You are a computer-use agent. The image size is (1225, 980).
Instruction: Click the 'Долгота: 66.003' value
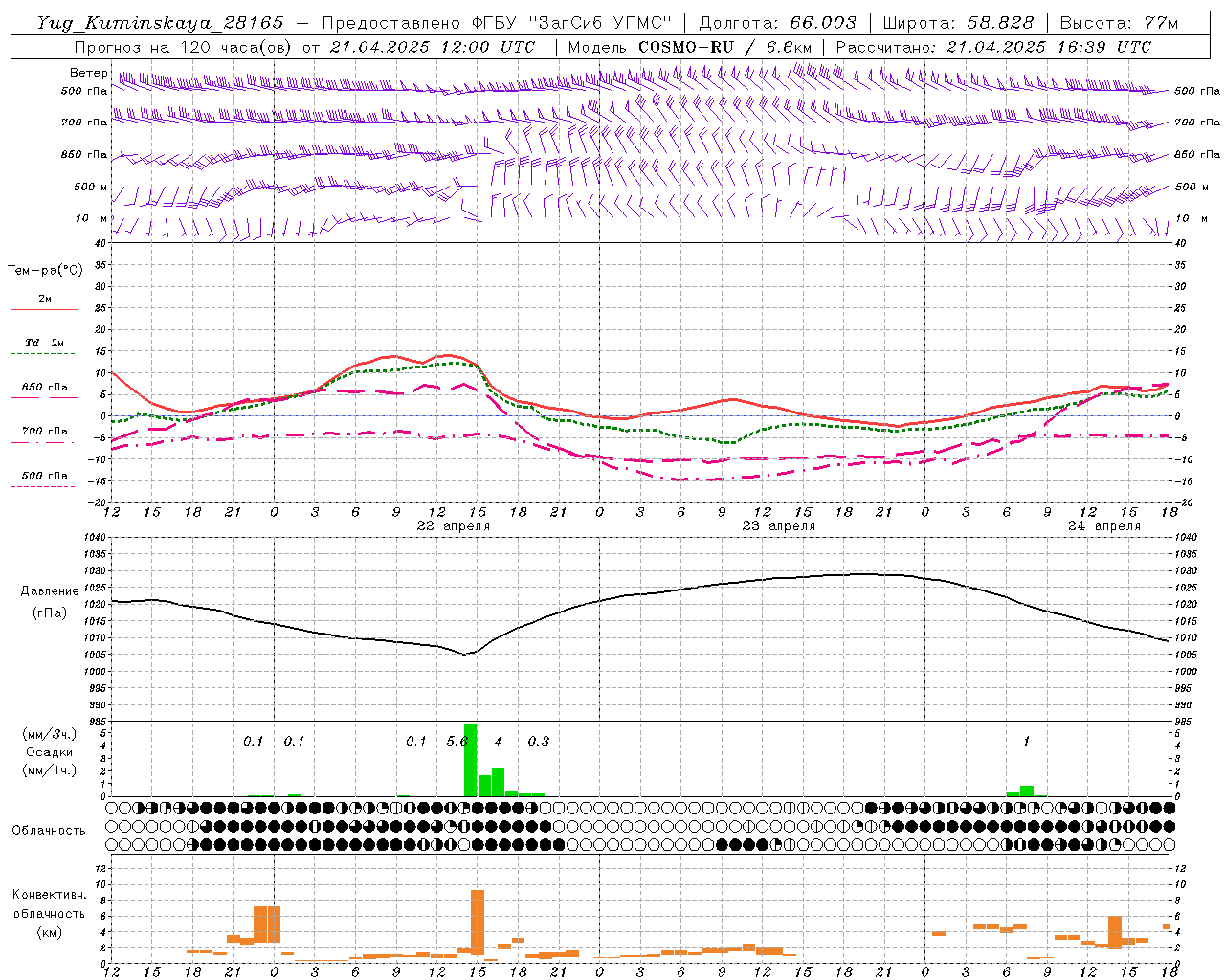pos(777,23)
